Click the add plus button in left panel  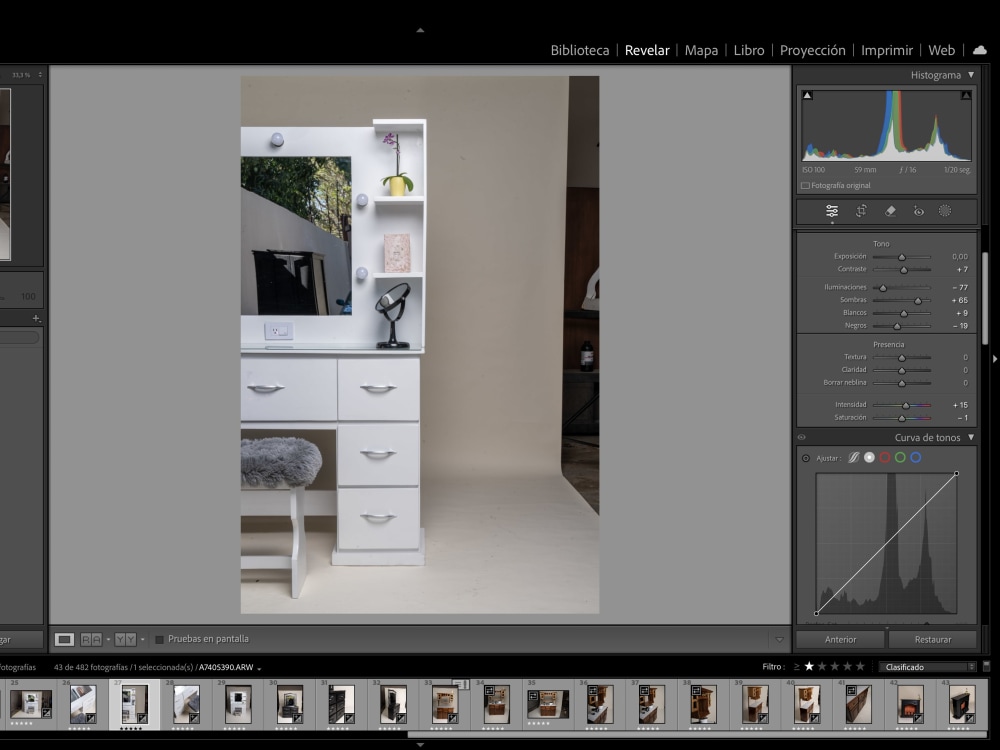[36, 318]
